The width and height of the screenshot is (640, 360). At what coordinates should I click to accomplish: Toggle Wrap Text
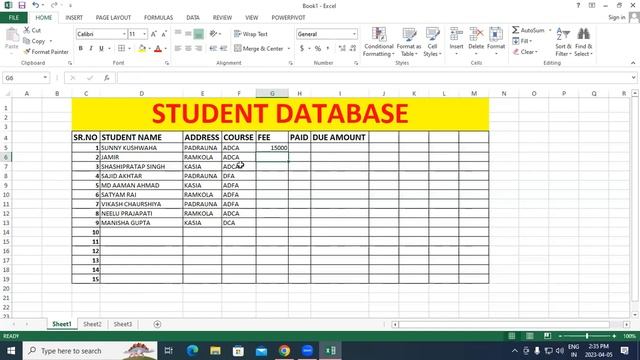click(251, 34)
